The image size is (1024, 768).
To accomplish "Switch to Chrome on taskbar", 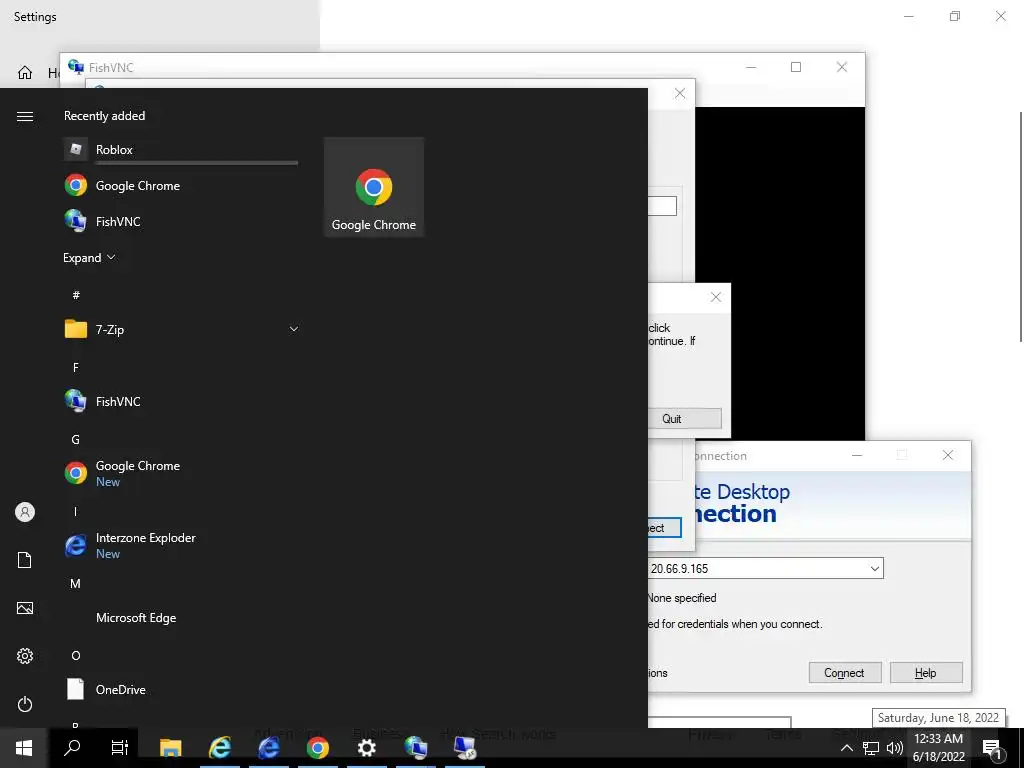I will (x=317, y=748).
